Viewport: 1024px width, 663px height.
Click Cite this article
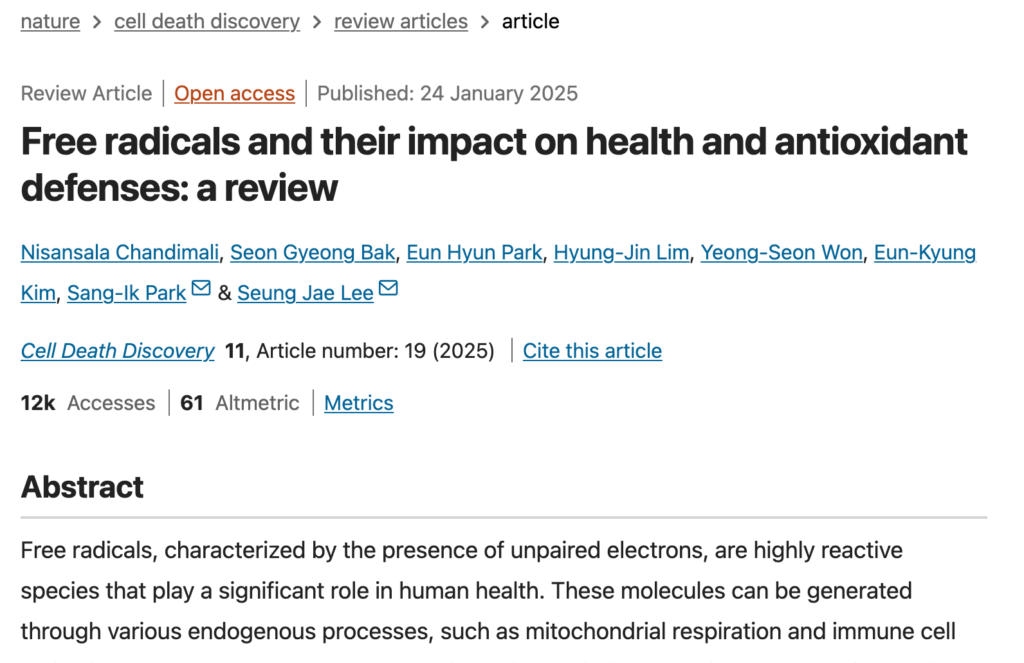tap(592, 351)
